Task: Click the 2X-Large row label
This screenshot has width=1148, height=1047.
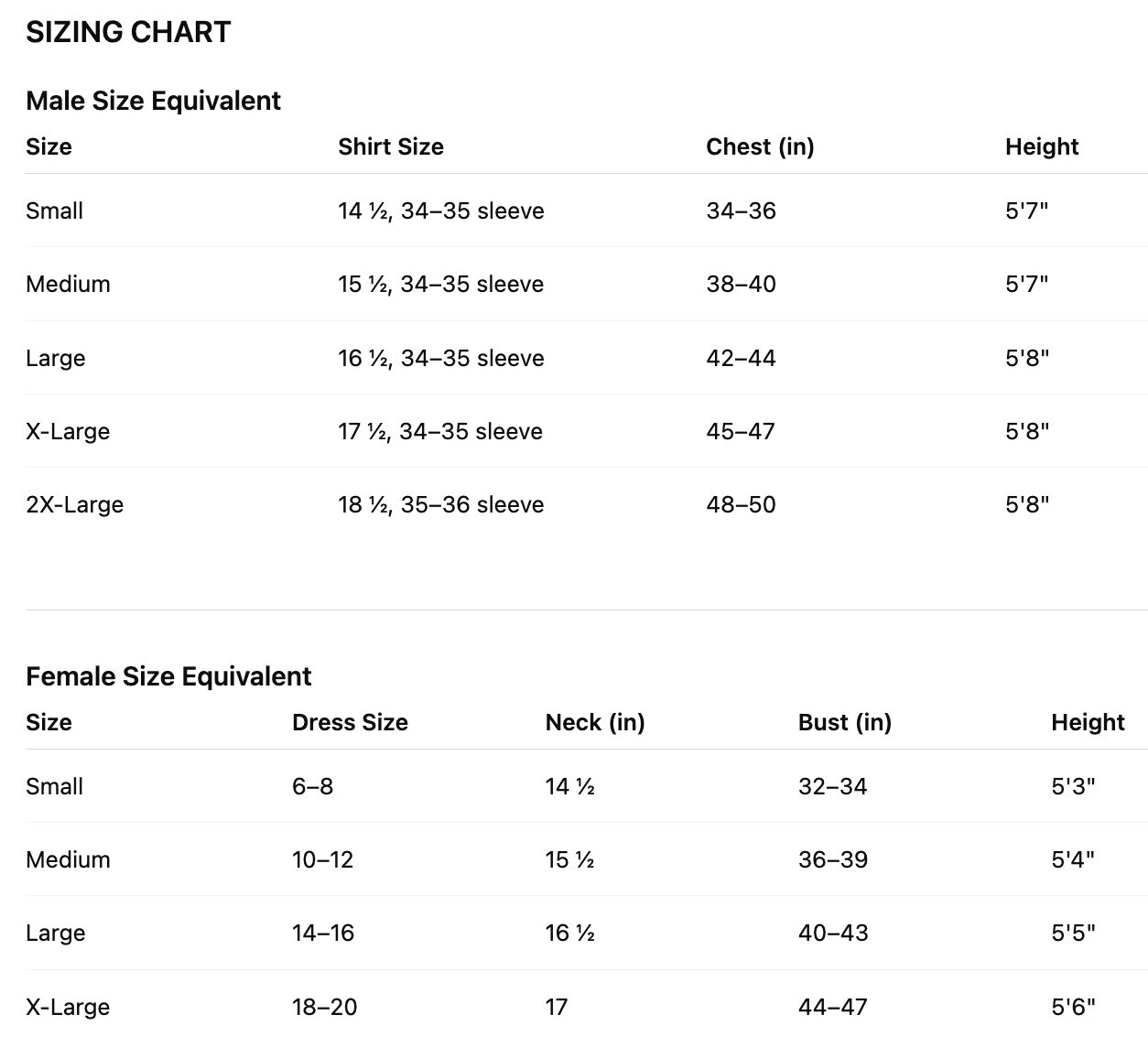Action: 75,504
